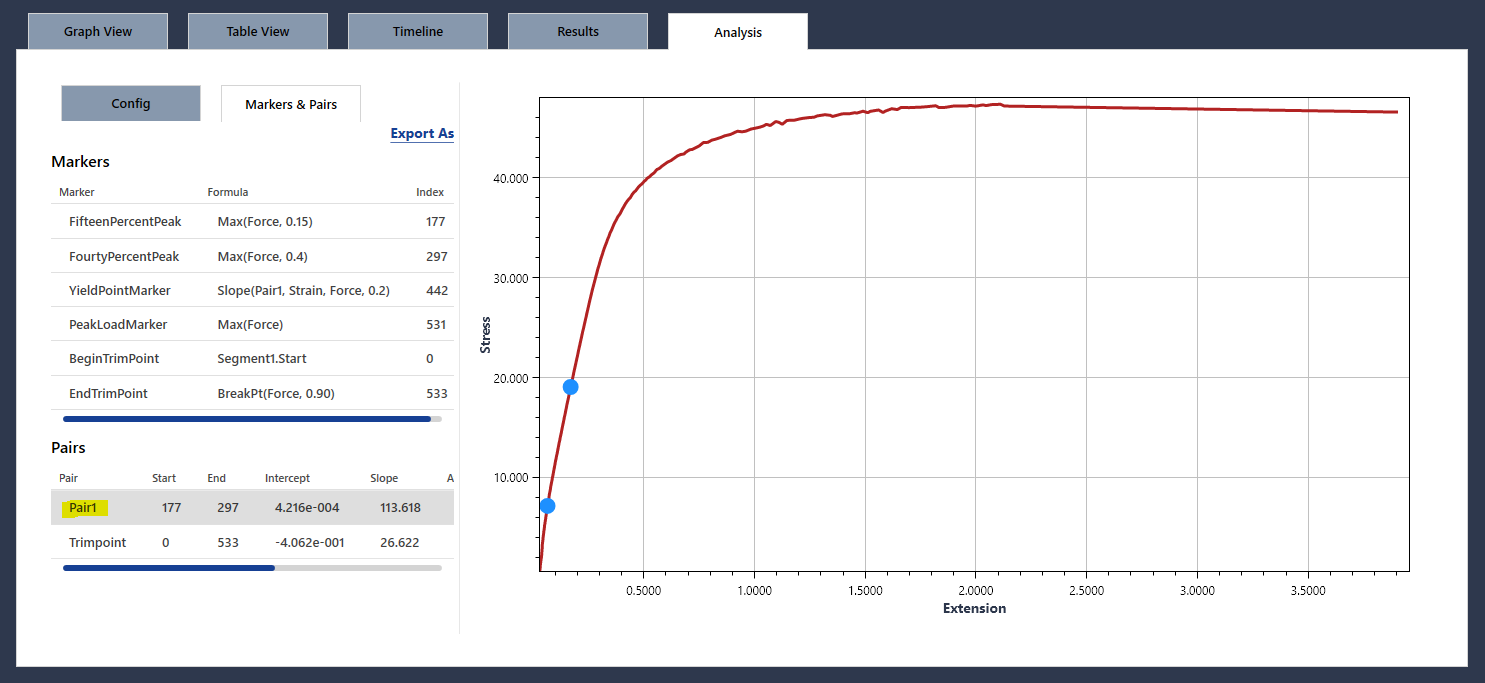Viewport: 1485px width, 683px height.
Task: Select the Trimpoint pair row
Action: (252, 542)
